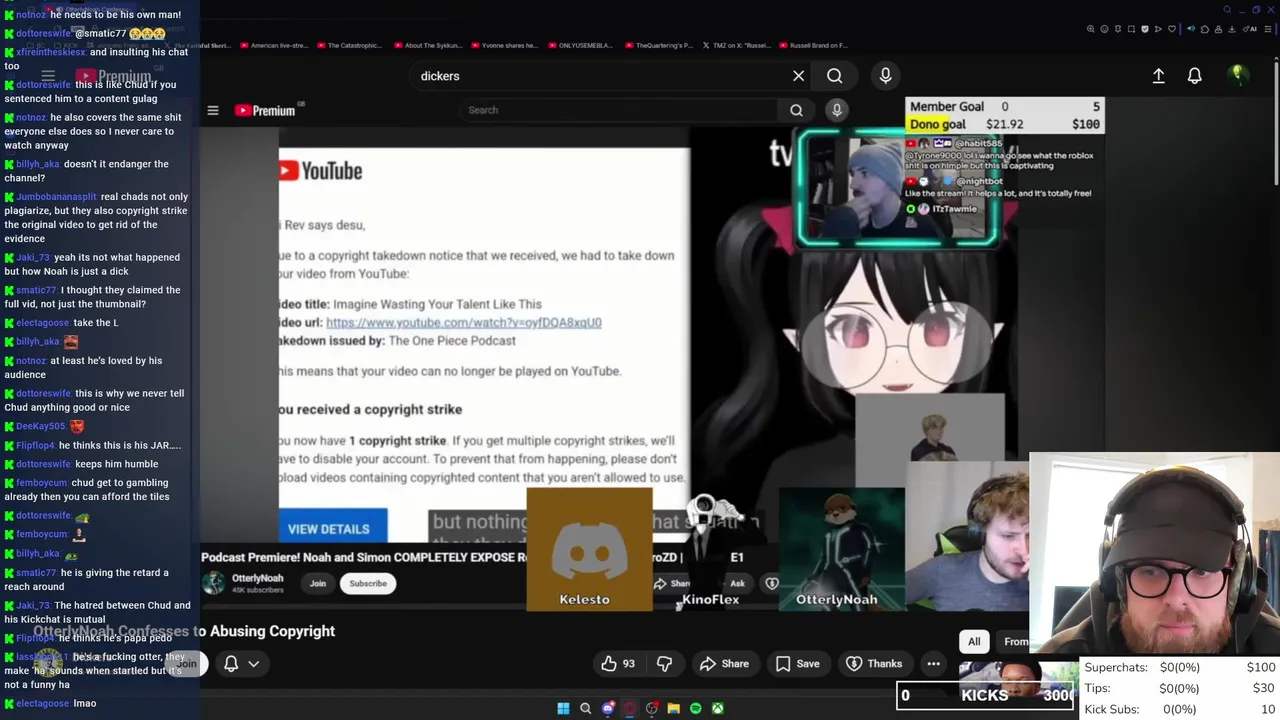Open more actions three-dot menu
This screenshot has height=720, width=1280.
coord(933,663)
